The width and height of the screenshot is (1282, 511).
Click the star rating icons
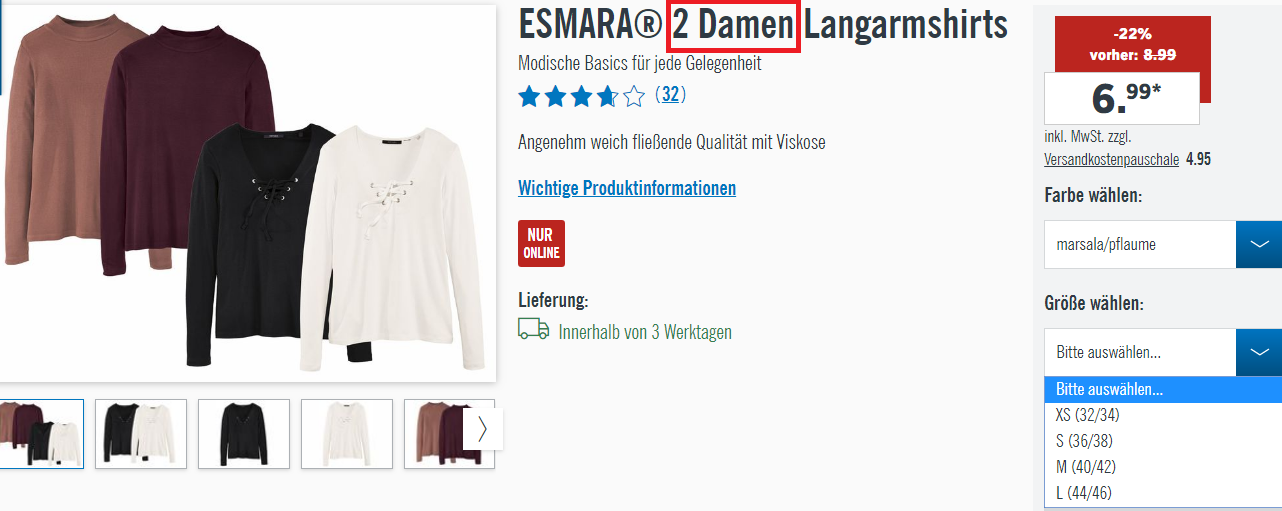(x=581, y=96)
